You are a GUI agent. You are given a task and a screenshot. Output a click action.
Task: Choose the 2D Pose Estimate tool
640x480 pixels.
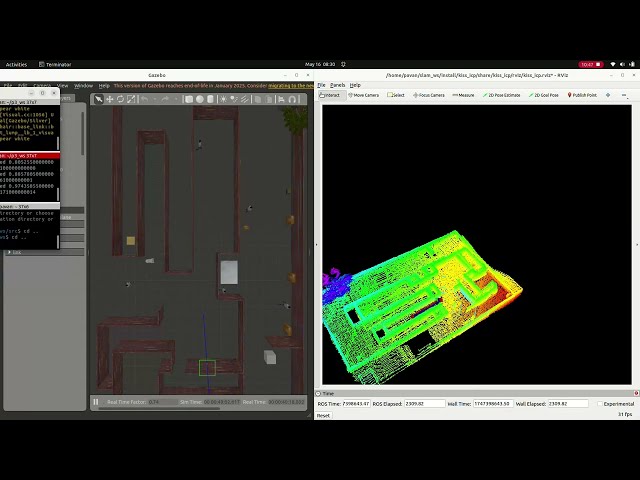(x=501, y=95)
